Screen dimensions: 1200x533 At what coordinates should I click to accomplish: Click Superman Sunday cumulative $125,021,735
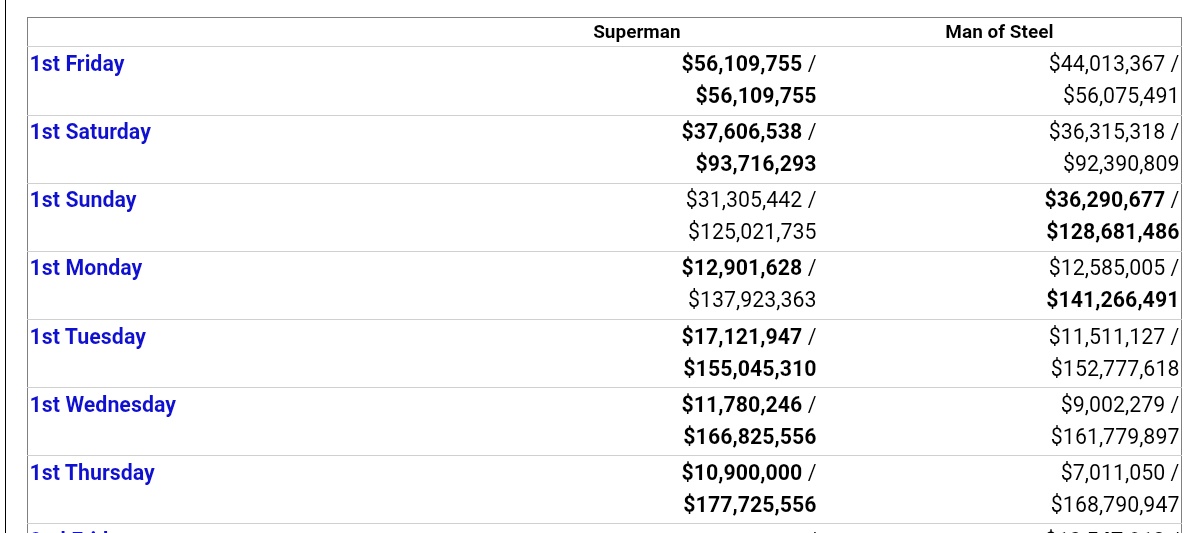(x=752, y=232)
